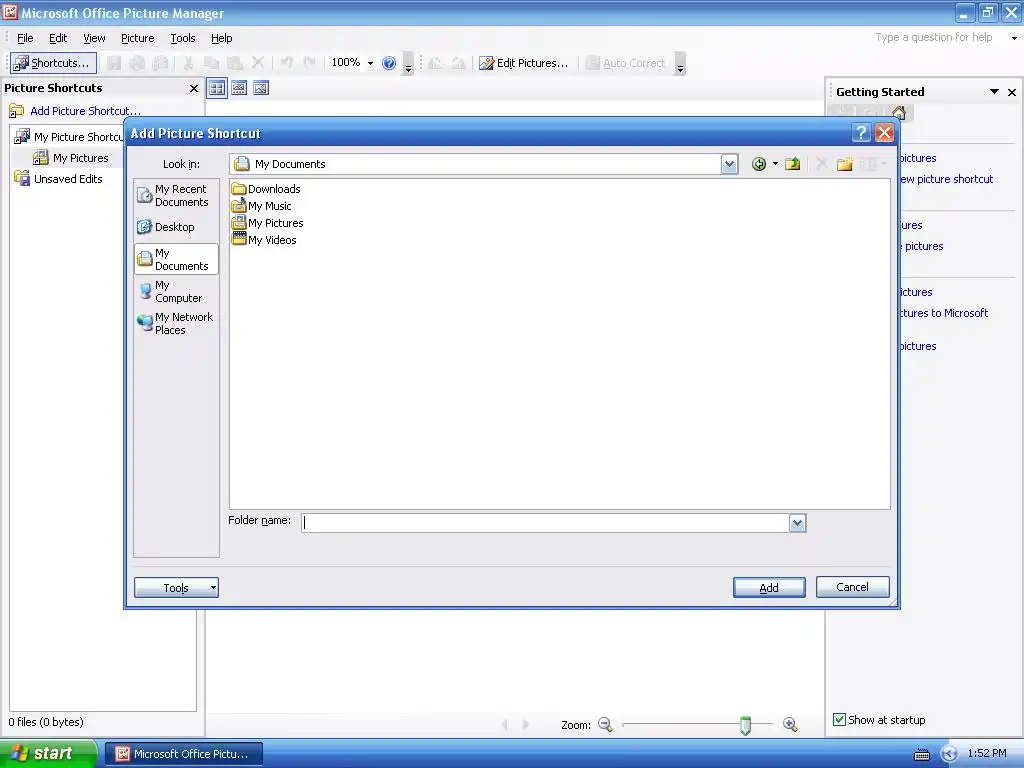This screenshot has height=768, width=1024.
Task: Click the keyboard icon in system tray
Action: 921,754
